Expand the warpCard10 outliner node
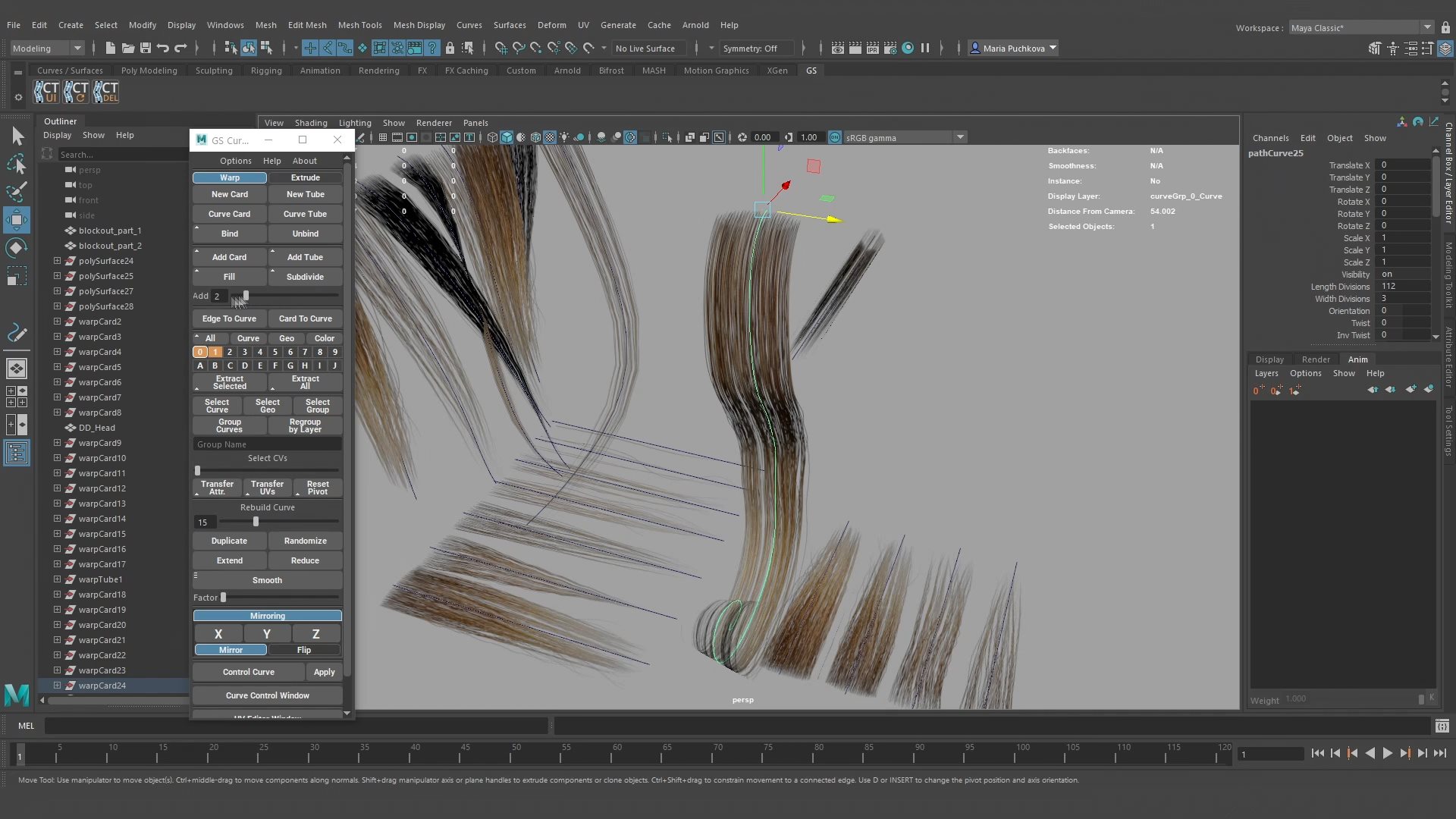1456x819 pixels. coord(57,458)
